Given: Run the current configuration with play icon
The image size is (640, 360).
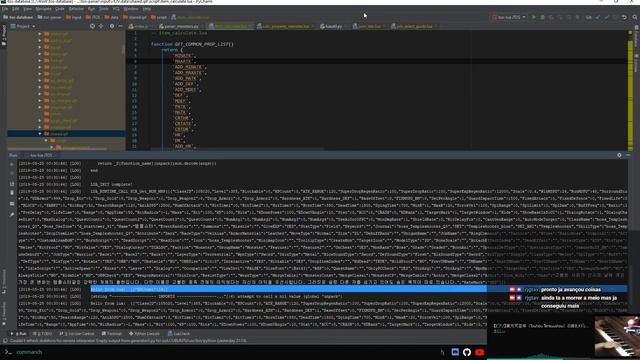Looking at the screenshot, I should (533, 17).
